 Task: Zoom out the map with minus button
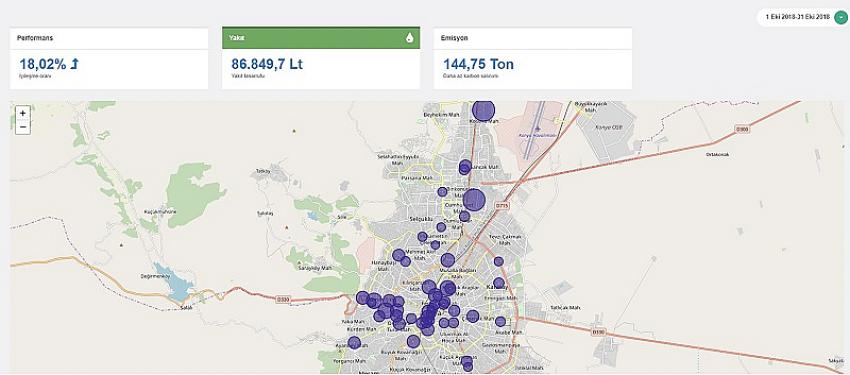(23, 127)
